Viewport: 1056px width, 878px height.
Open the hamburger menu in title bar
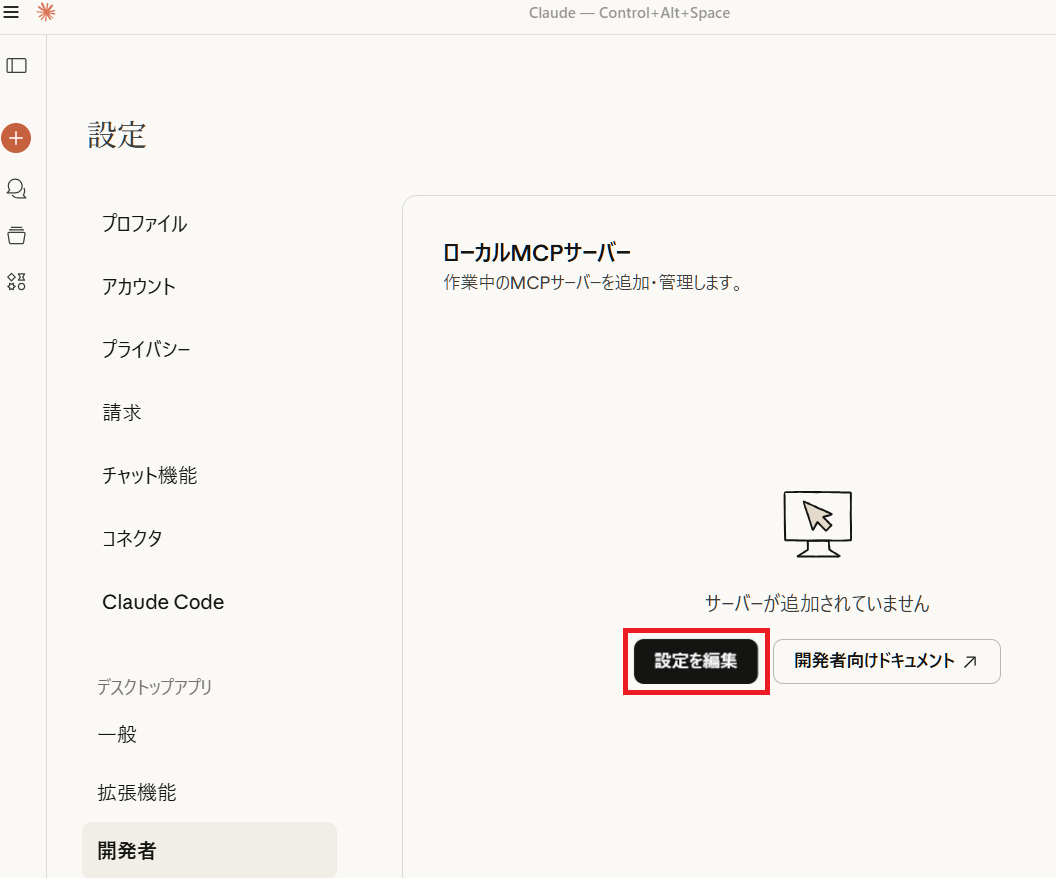(x=11, y=13)
